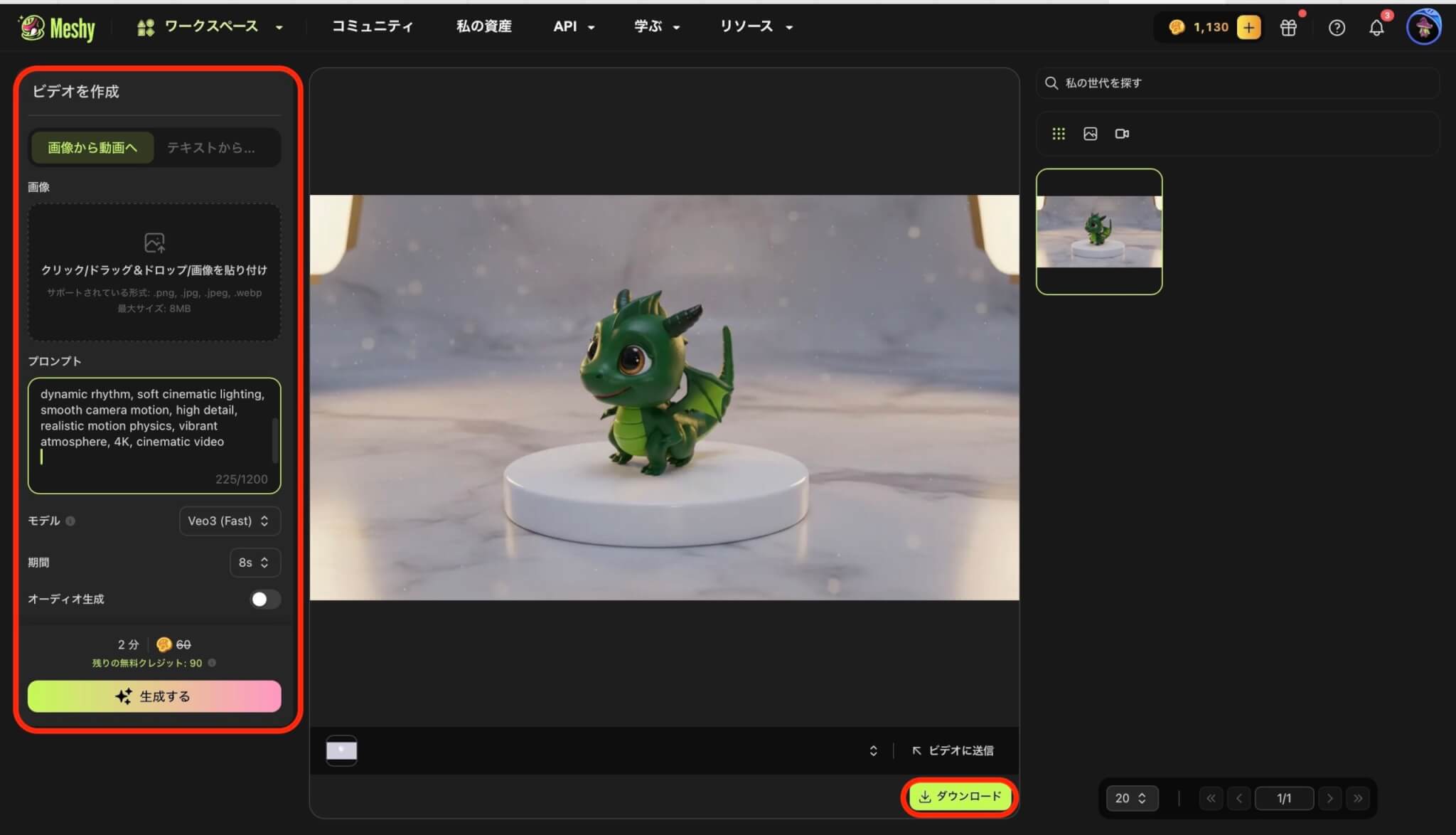Screen dimensions: 1456x835
Task: Toggle オーディオ生成 audio generation switch
Action: 264,599
